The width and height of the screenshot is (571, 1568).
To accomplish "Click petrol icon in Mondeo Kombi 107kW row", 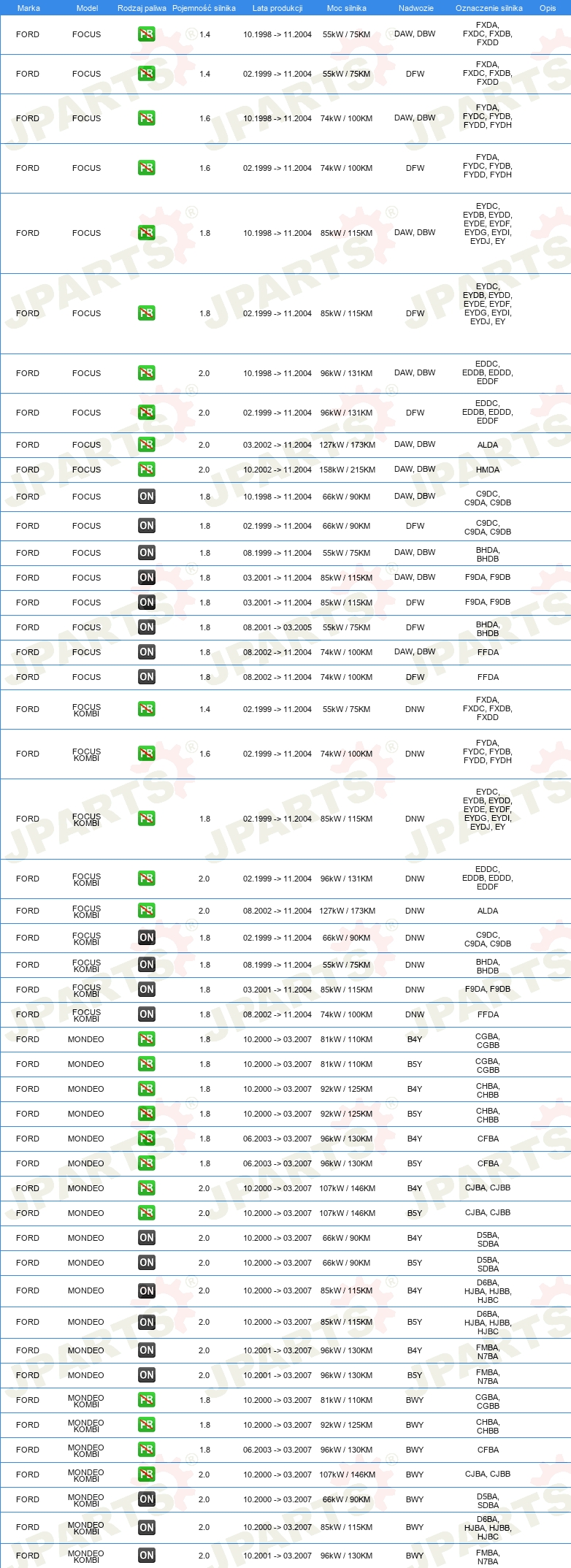I will click(147, 1475).
